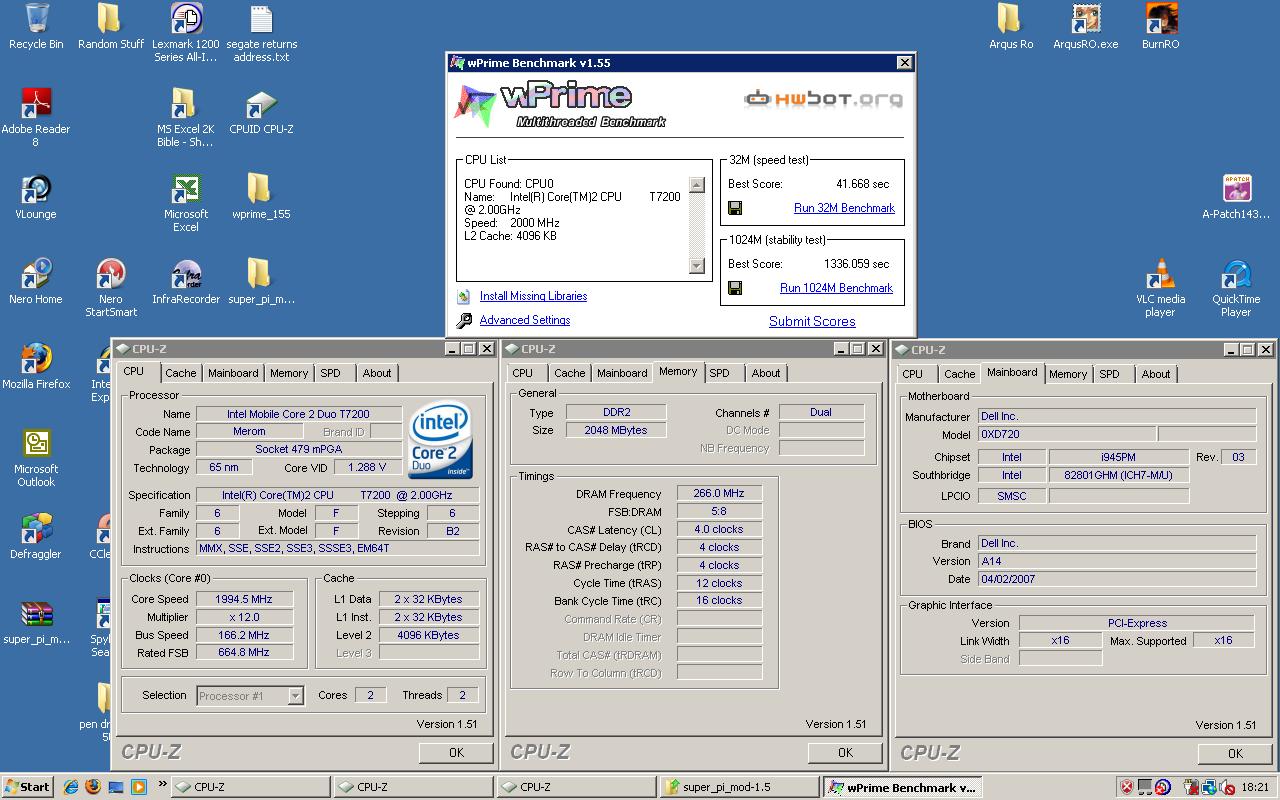Open segate returns address.txt file
This screenshot has height=800, width=1280.
coord(261,33)
